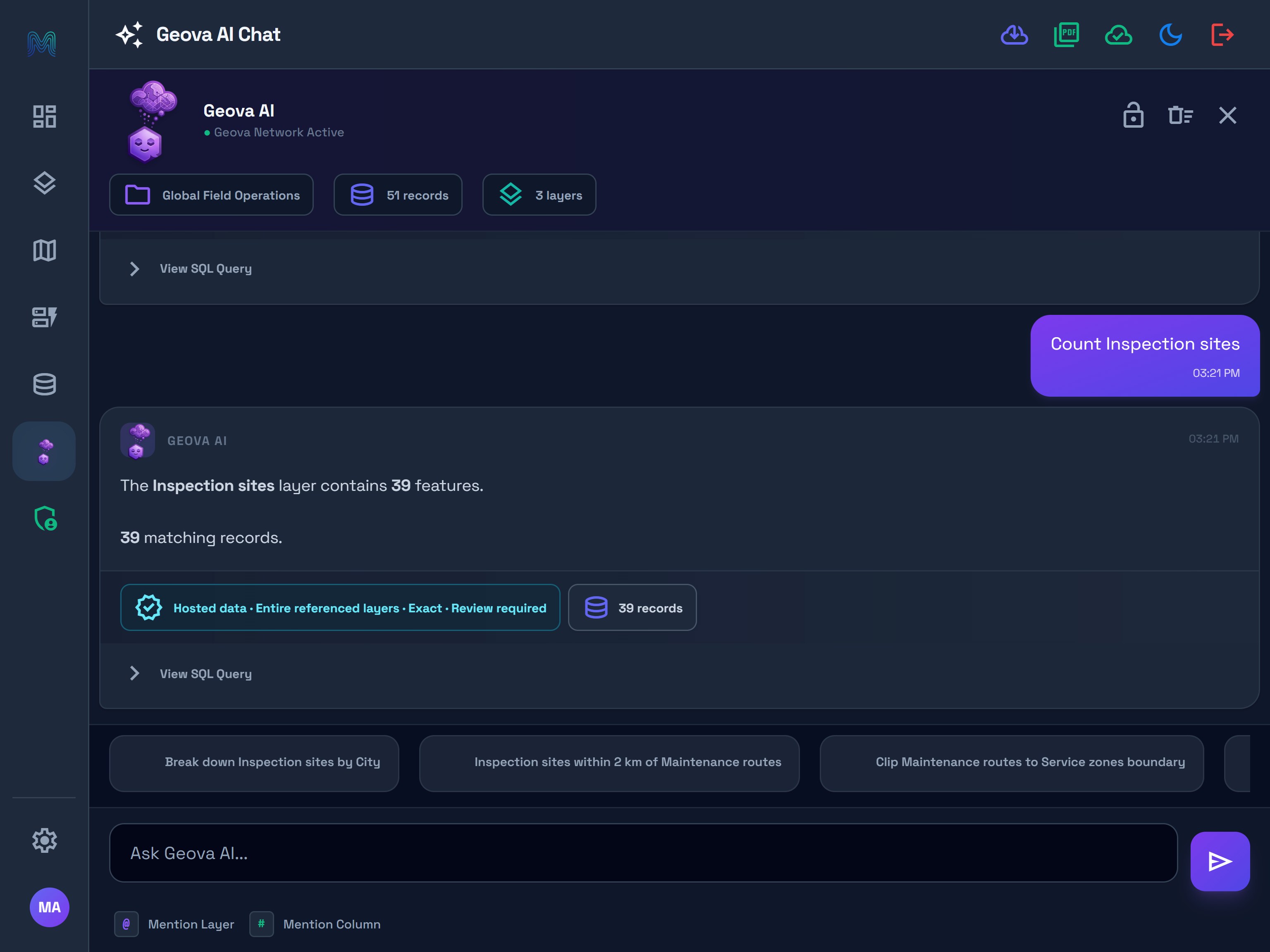Open the dashboard grid icon in sidebar
Viewport: 1270px width, 952px height.
tap(44, 117)
